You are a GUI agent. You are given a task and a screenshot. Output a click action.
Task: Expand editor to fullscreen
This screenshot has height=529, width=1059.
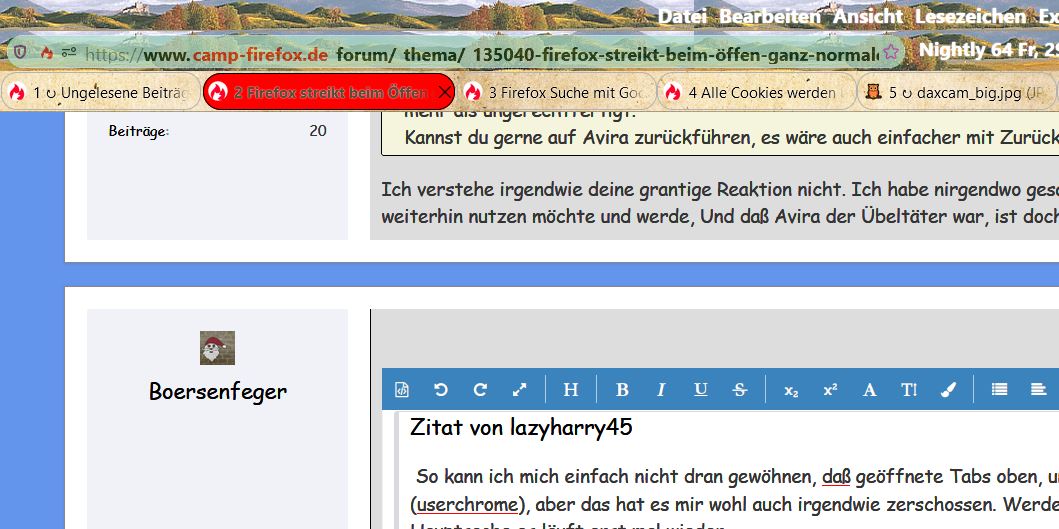click(x=519, y=390)
